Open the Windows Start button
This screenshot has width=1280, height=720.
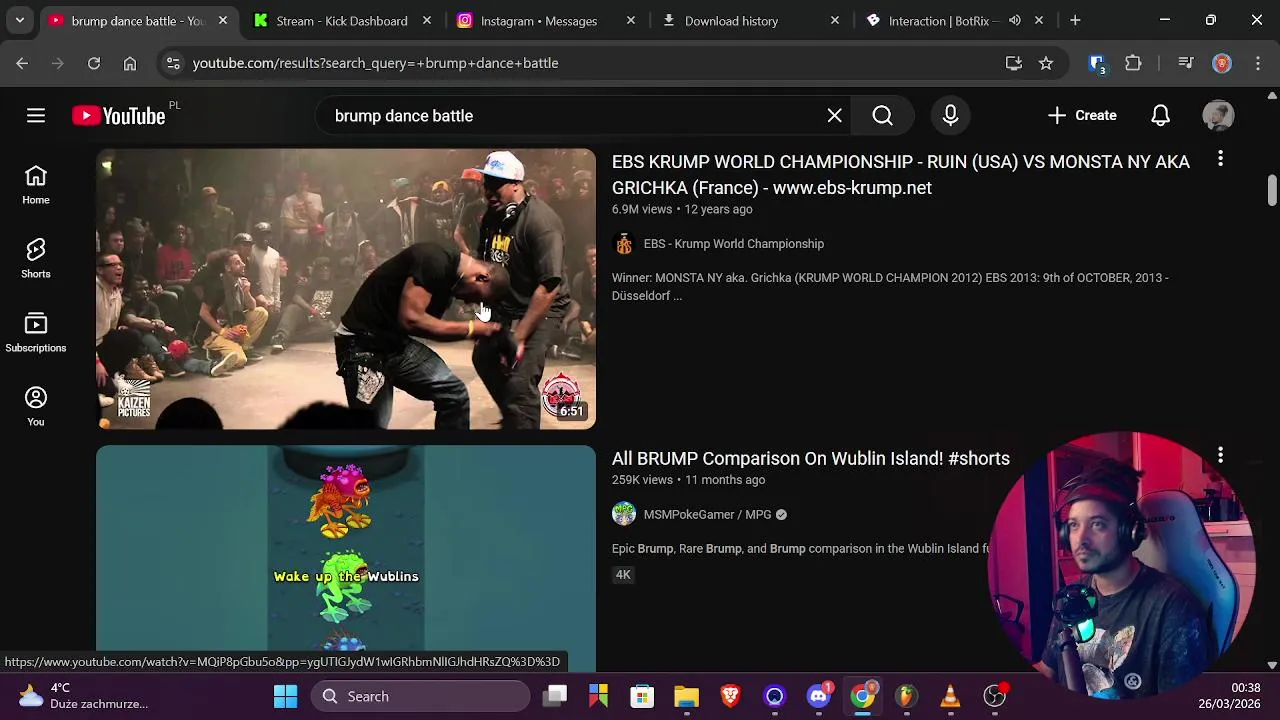(285, 697)
